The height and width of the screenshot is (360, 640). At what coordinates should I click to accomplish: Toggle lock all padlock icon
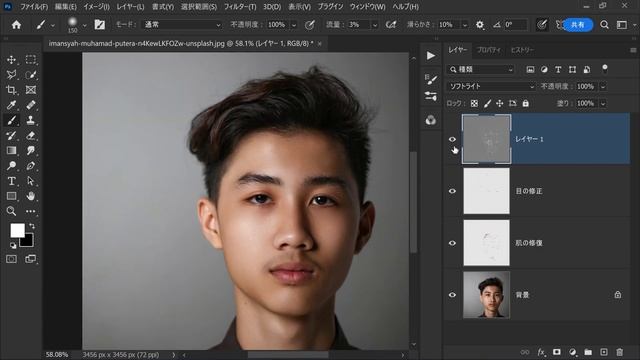[x=526, y=103]
